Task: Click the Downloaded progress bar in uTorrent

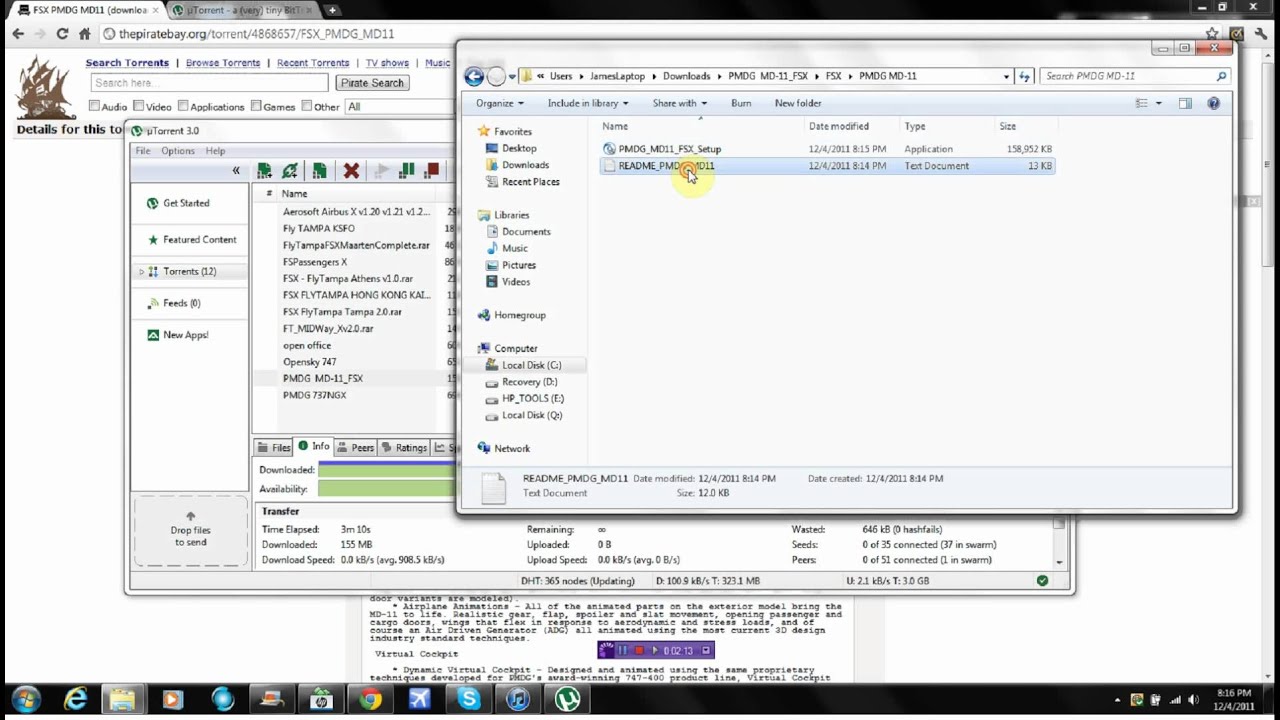Action: tap(387, 469)
